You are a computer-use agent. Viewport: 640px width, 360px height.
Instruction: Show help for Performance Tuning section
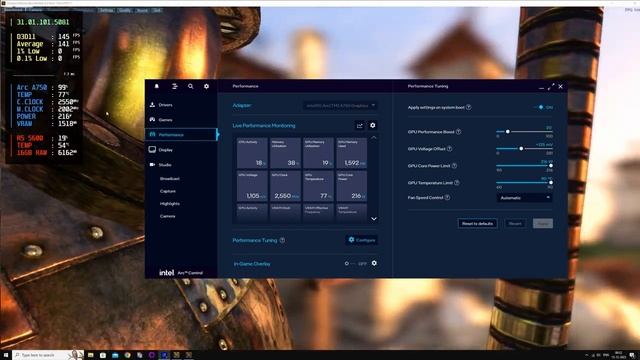[x=282, y=240]
